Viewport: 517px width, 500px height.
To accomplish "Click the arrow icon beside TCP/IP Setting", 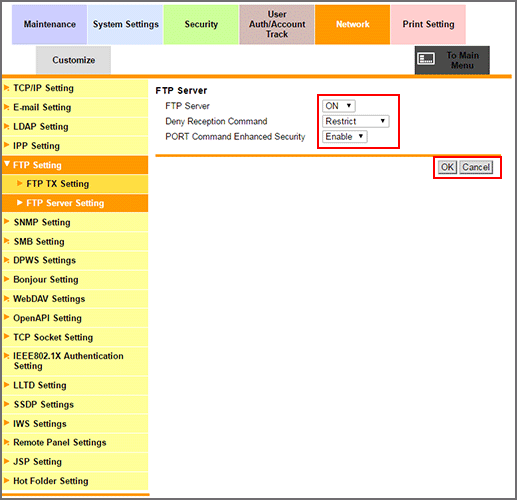I will (x=7, y=88).
